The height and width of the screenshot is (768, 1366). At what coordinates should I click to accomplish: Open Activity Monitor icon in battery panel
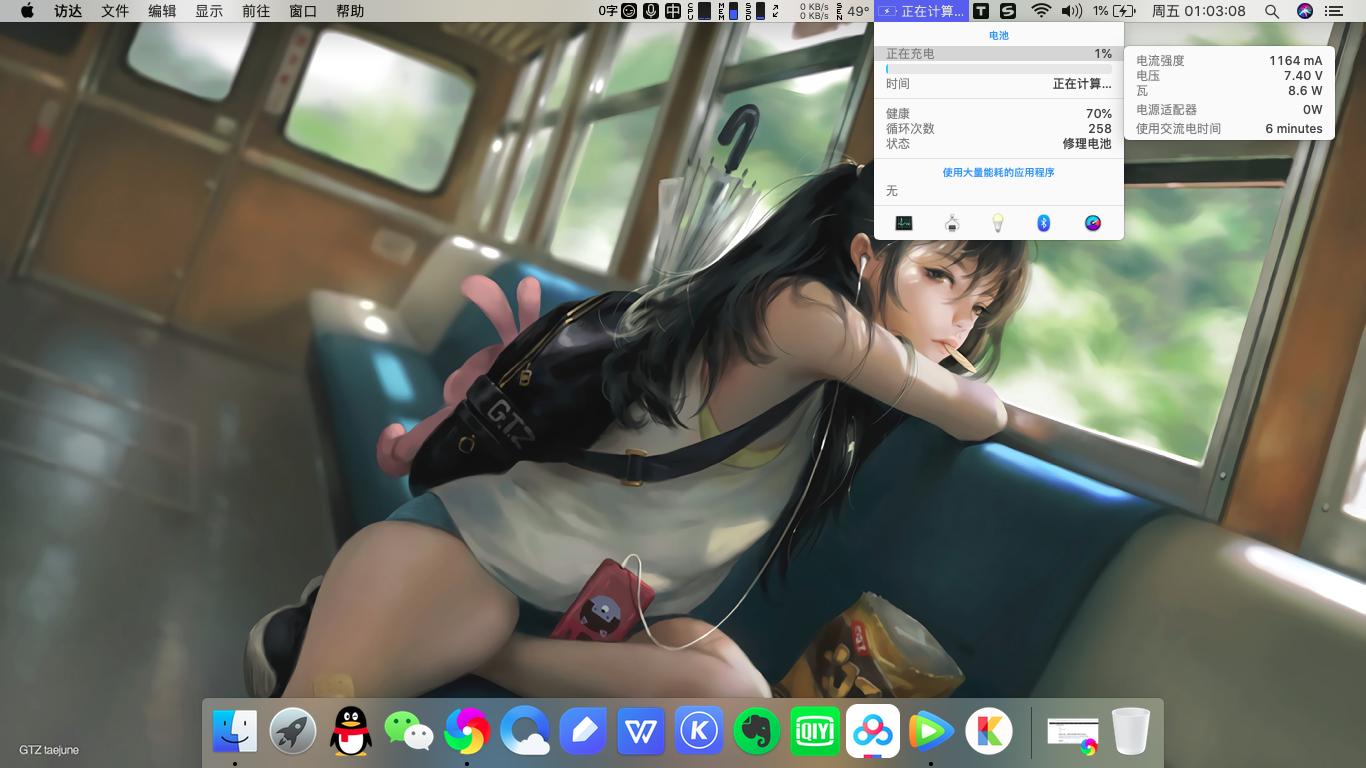[904, 223]
